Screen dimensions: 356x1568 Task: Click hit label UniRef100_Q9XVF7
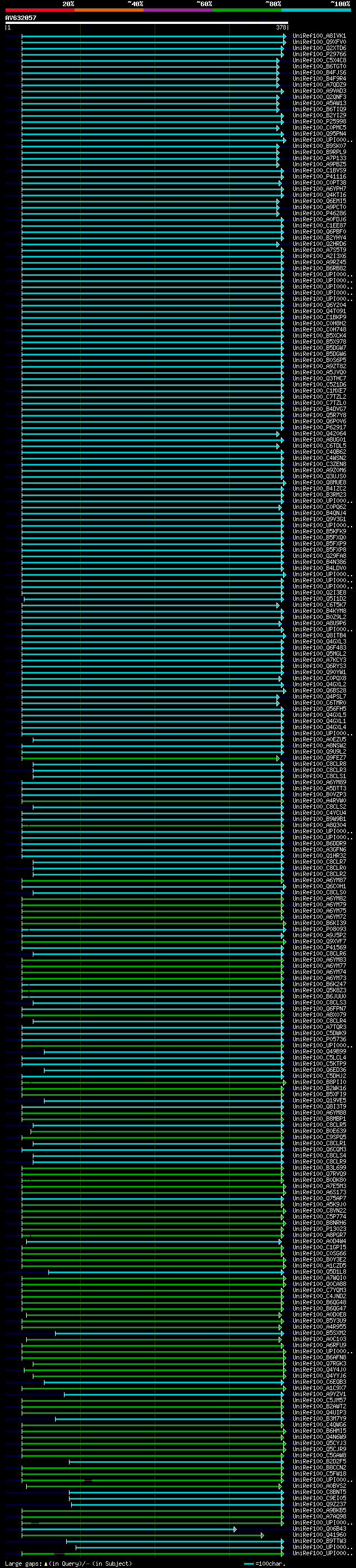coord(319,942)
